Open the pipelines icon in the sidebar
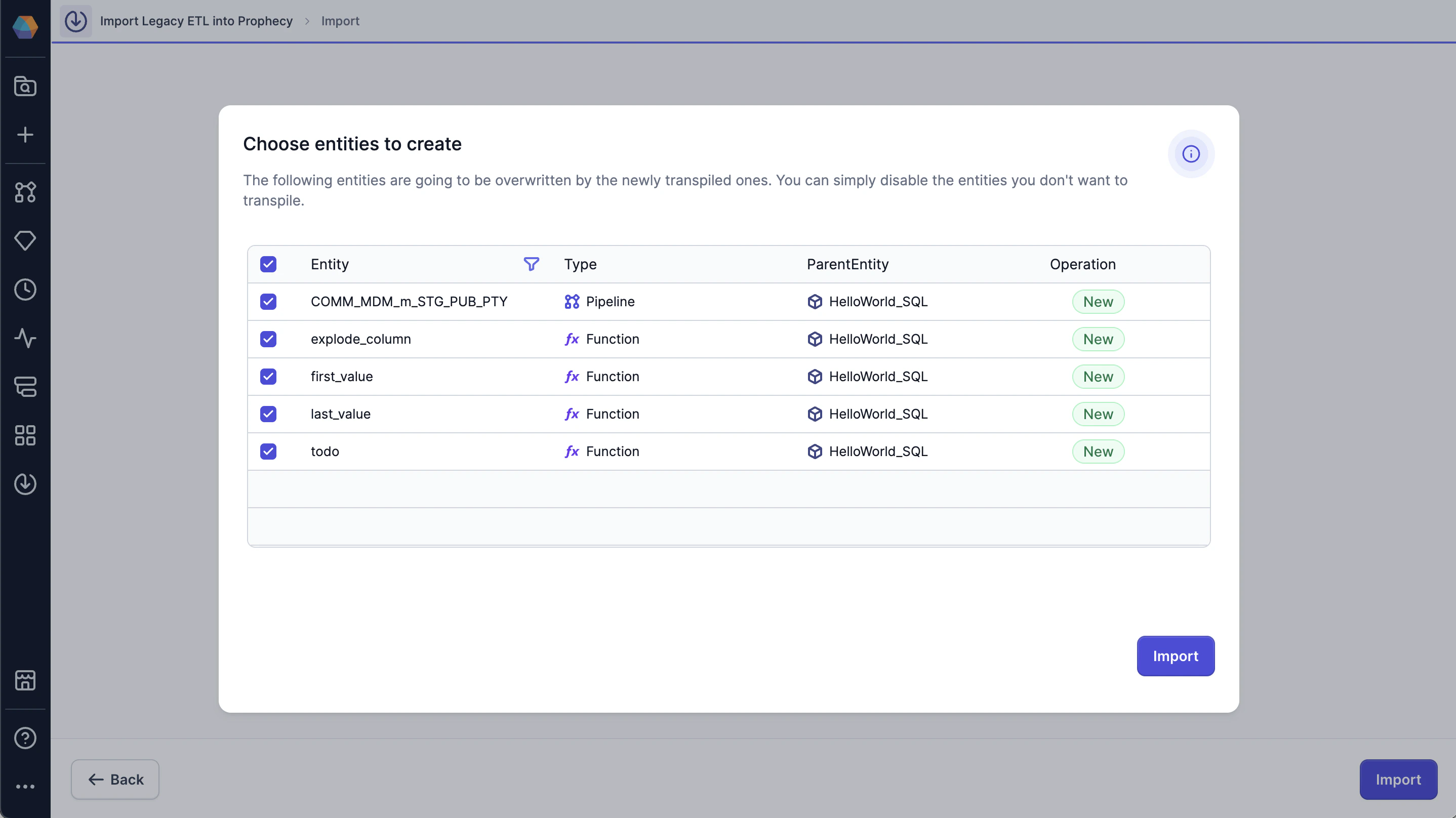 (x=25, y=192)
